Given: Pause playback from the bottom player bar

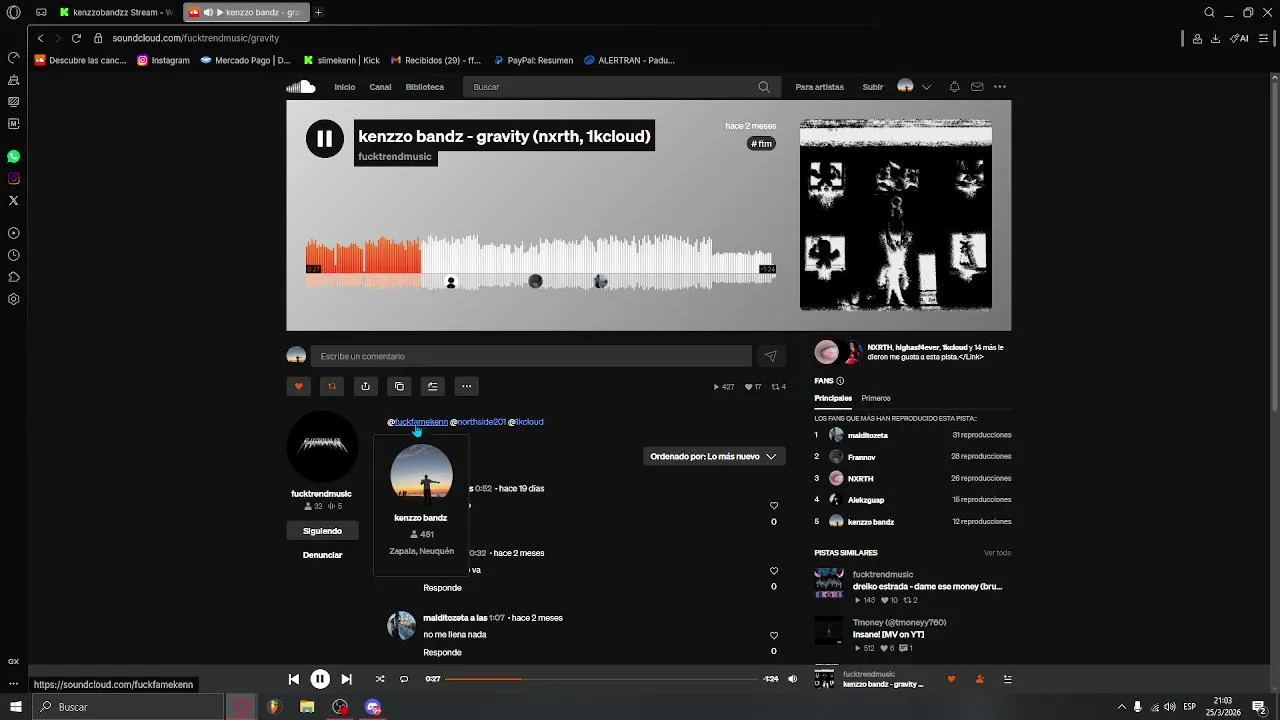Looking at the screenshot, I should [320, 679].
